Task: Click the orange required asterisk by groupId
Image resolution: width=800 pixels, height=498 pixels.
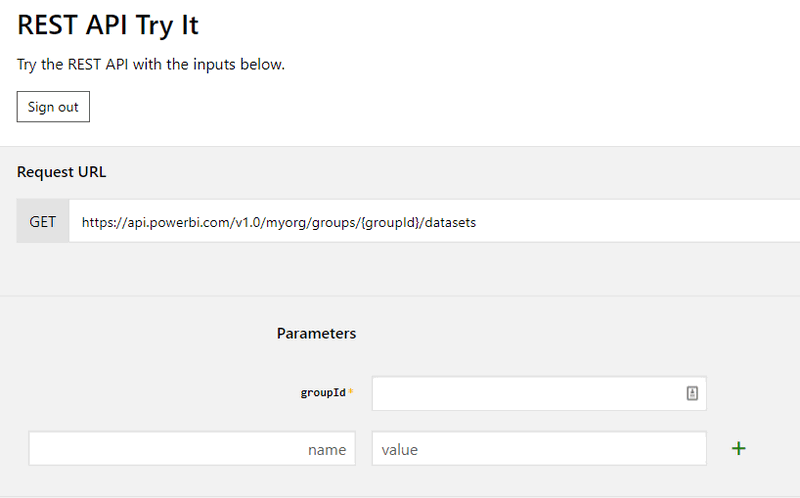Action: tap(351, 391)
